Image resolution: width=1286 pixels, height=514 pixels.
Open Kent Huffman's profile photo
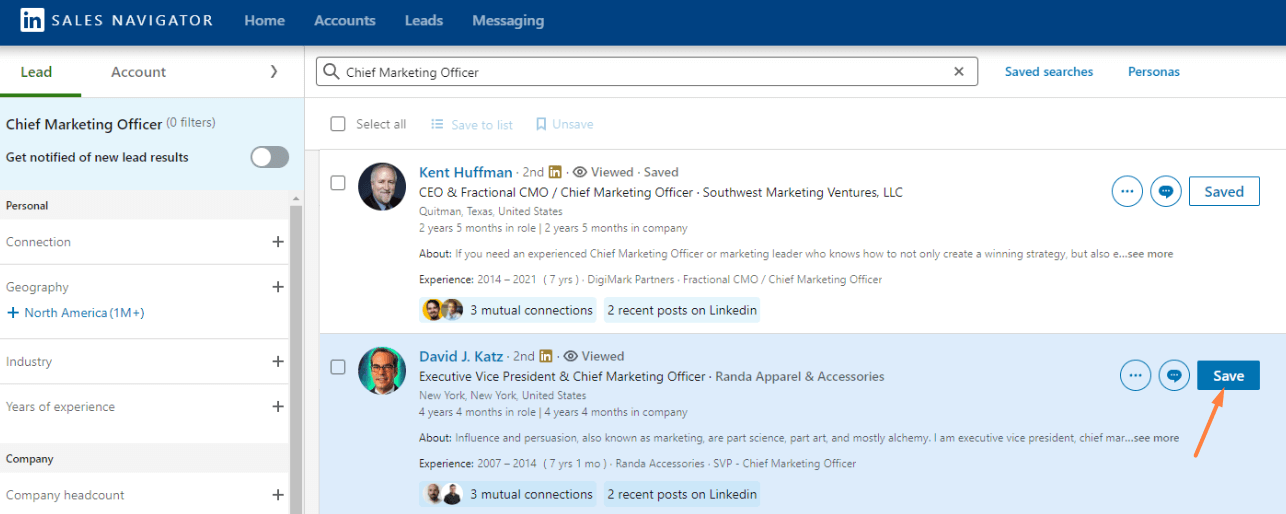(x=382, y=187)
